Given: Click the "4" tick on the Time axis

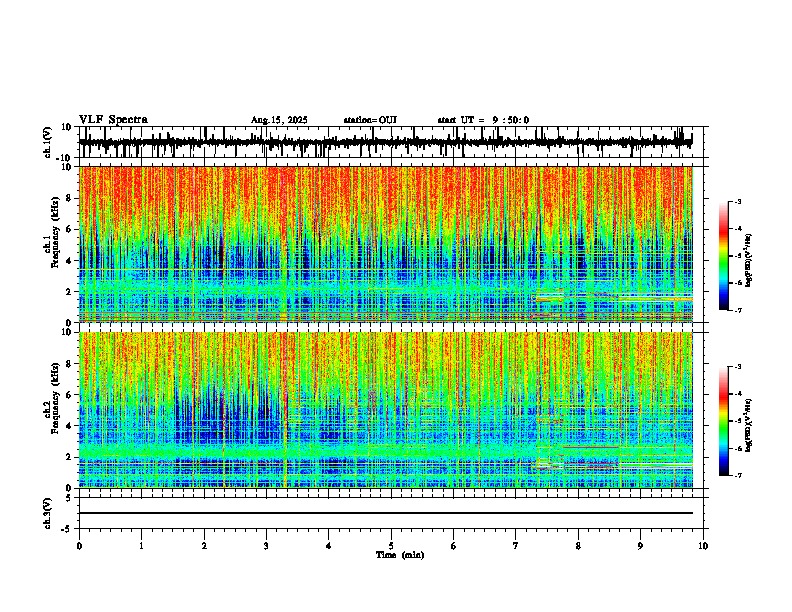Looking at the screenshot, I should [328, 546].
